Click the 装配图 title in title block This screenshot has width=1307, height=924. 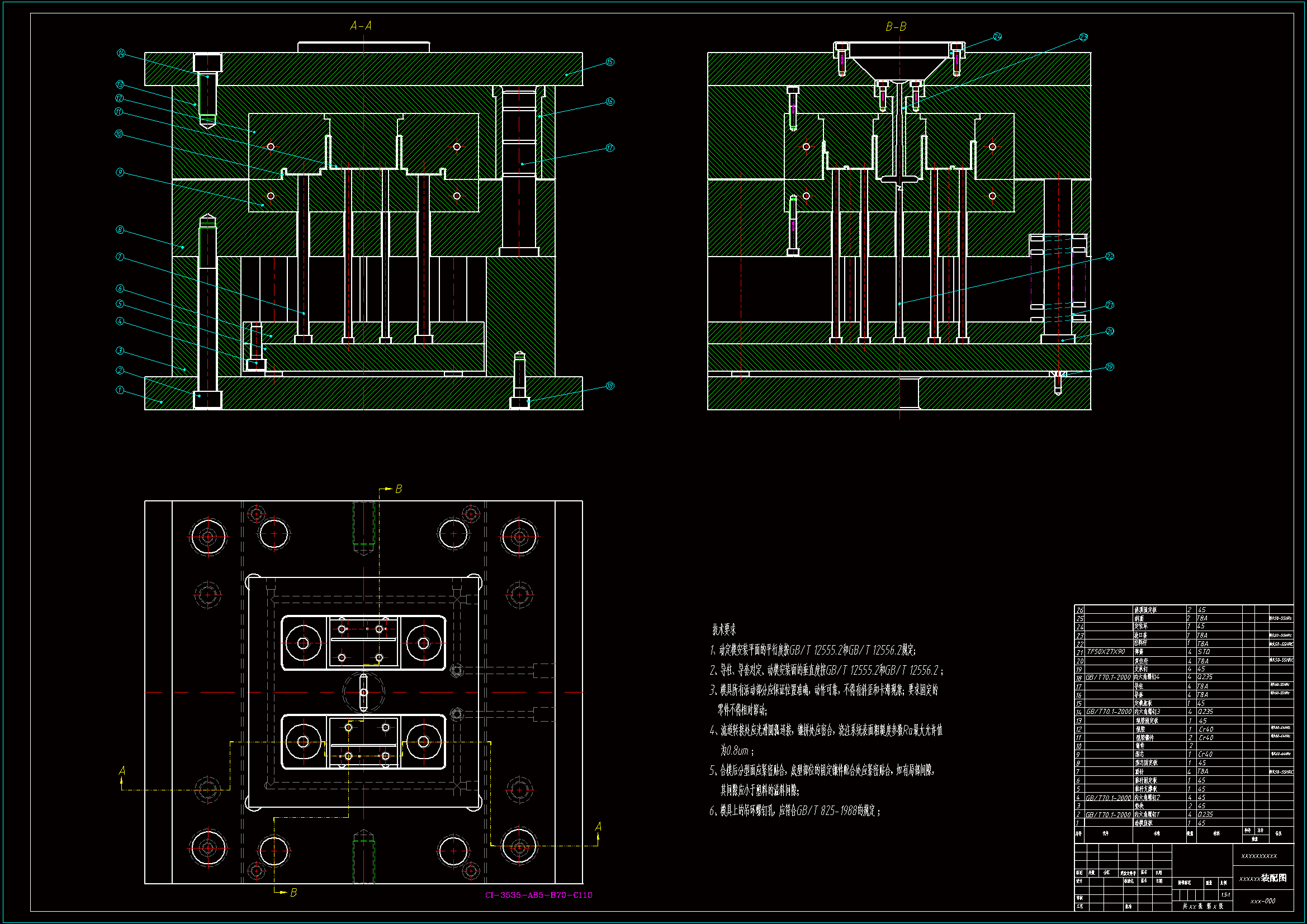coord(1274,878)
